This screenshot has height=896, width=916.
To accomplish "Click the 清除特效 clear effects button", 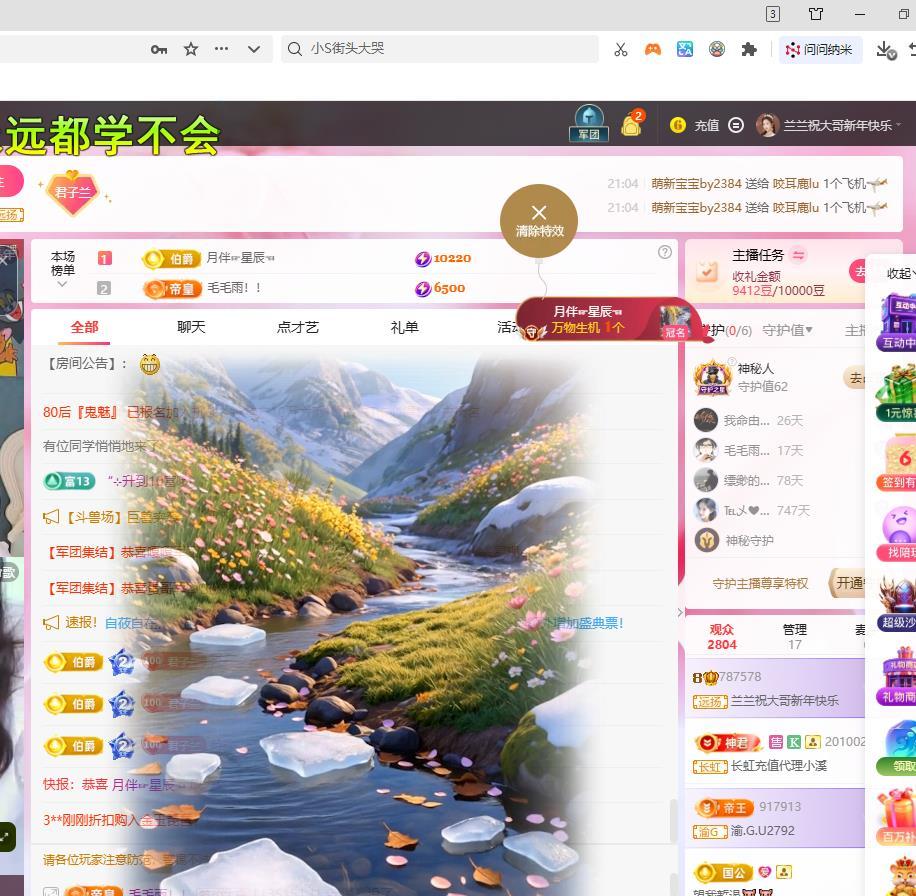I will (539, 220).
